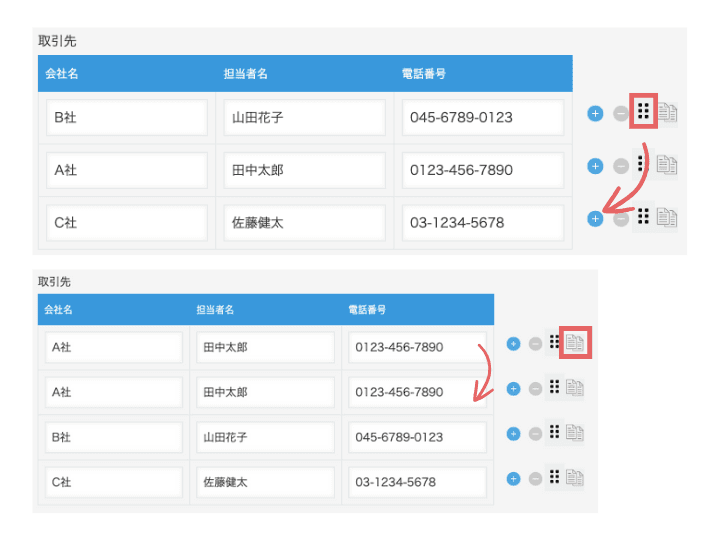Click 担当者名 column header in lower table

coord(215,309)
